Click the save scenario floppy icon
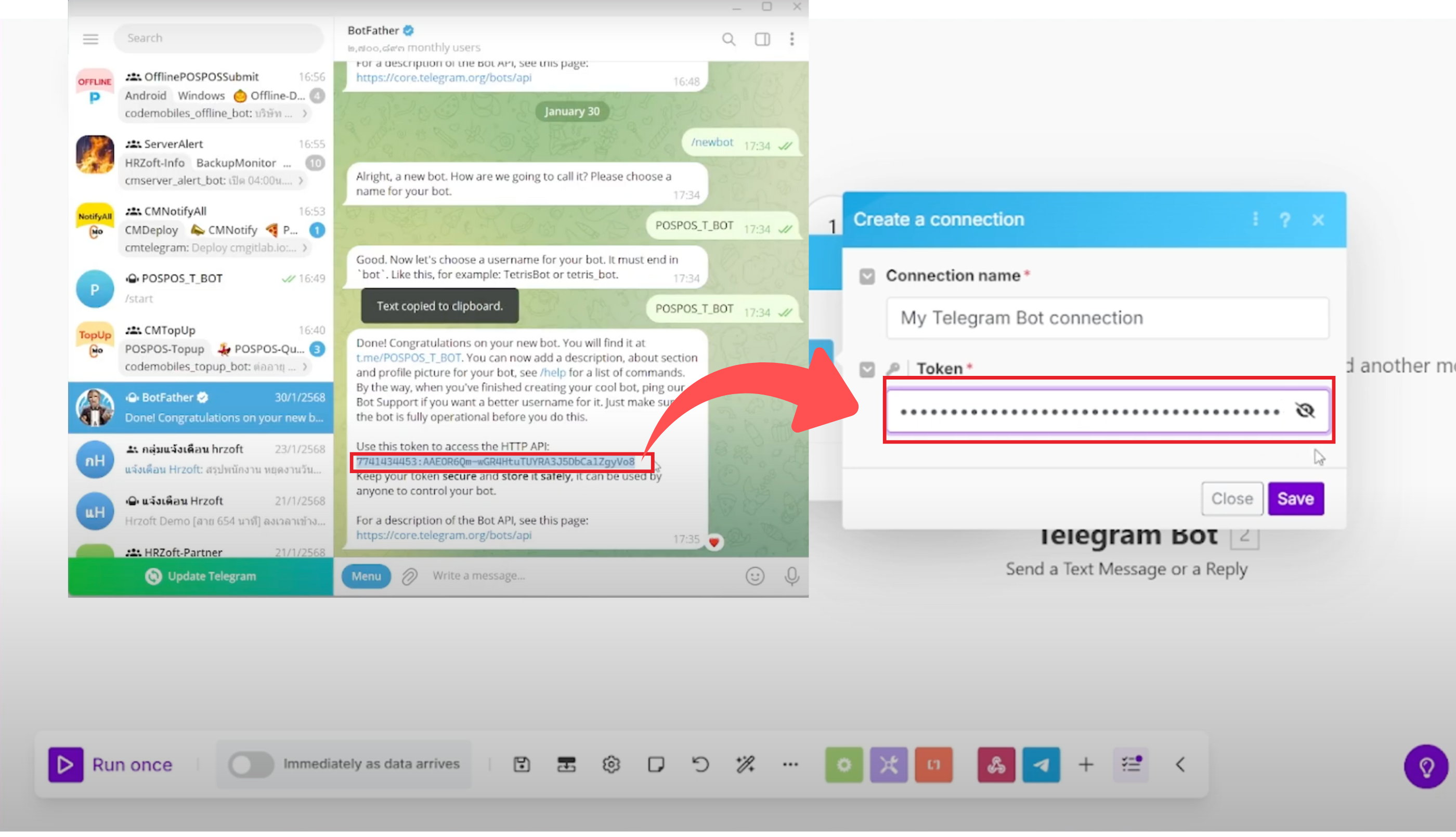Viewport: 1456px width, 837px height. click(x=522, y=764)
